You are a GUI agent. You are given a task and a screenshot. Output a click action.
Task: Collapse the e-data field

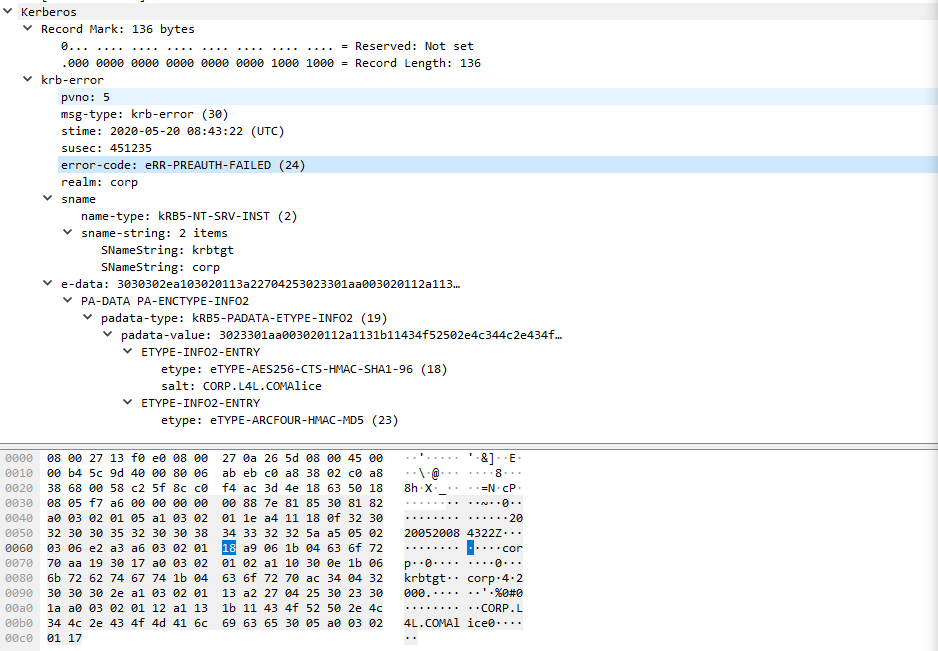[x=48, y=284]
